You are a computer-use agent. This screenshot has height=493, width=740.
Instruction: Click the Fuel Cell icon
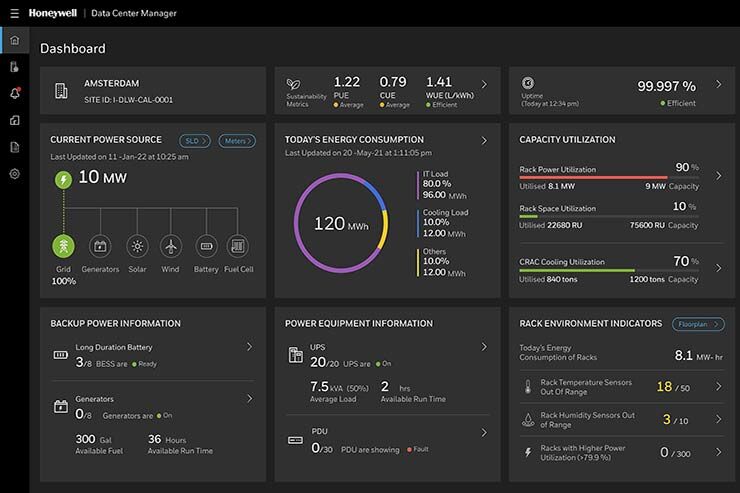point(237,246)
